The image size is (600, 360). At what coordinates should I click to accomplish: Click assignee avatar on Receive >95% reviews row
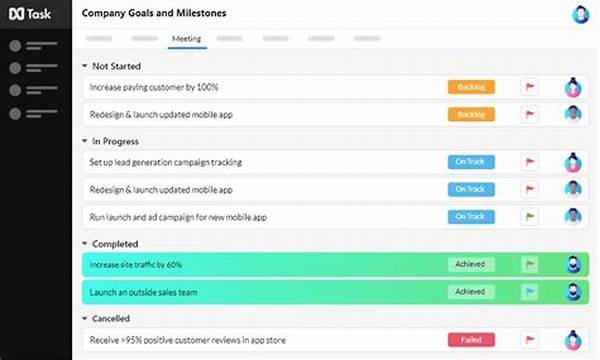573,340
